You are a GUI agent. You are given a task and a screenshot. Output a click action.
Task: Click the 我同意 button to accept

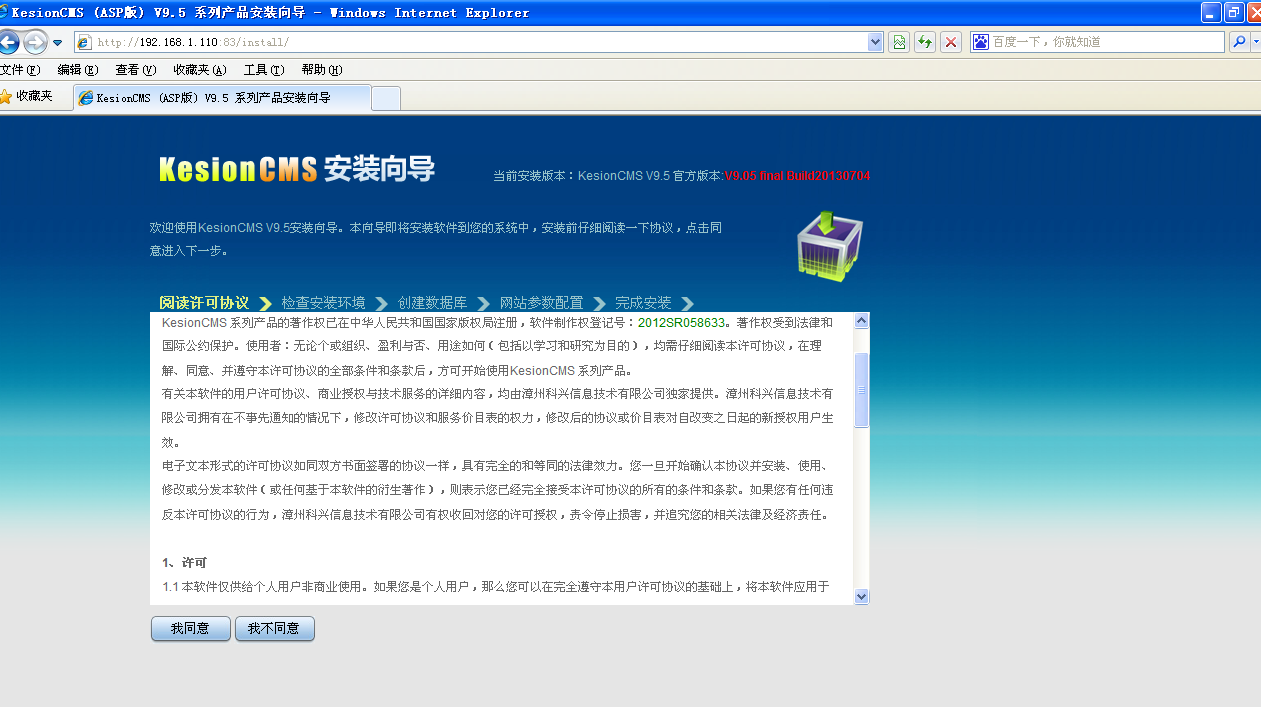point(190,629)
